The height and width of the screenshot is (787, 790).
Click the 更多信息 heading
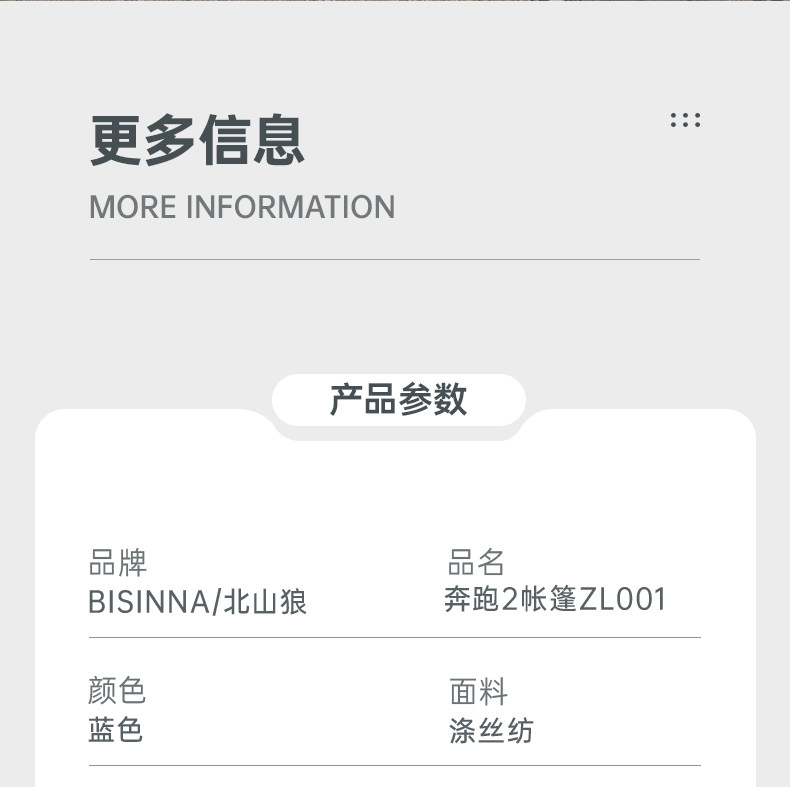coord(197,140)
